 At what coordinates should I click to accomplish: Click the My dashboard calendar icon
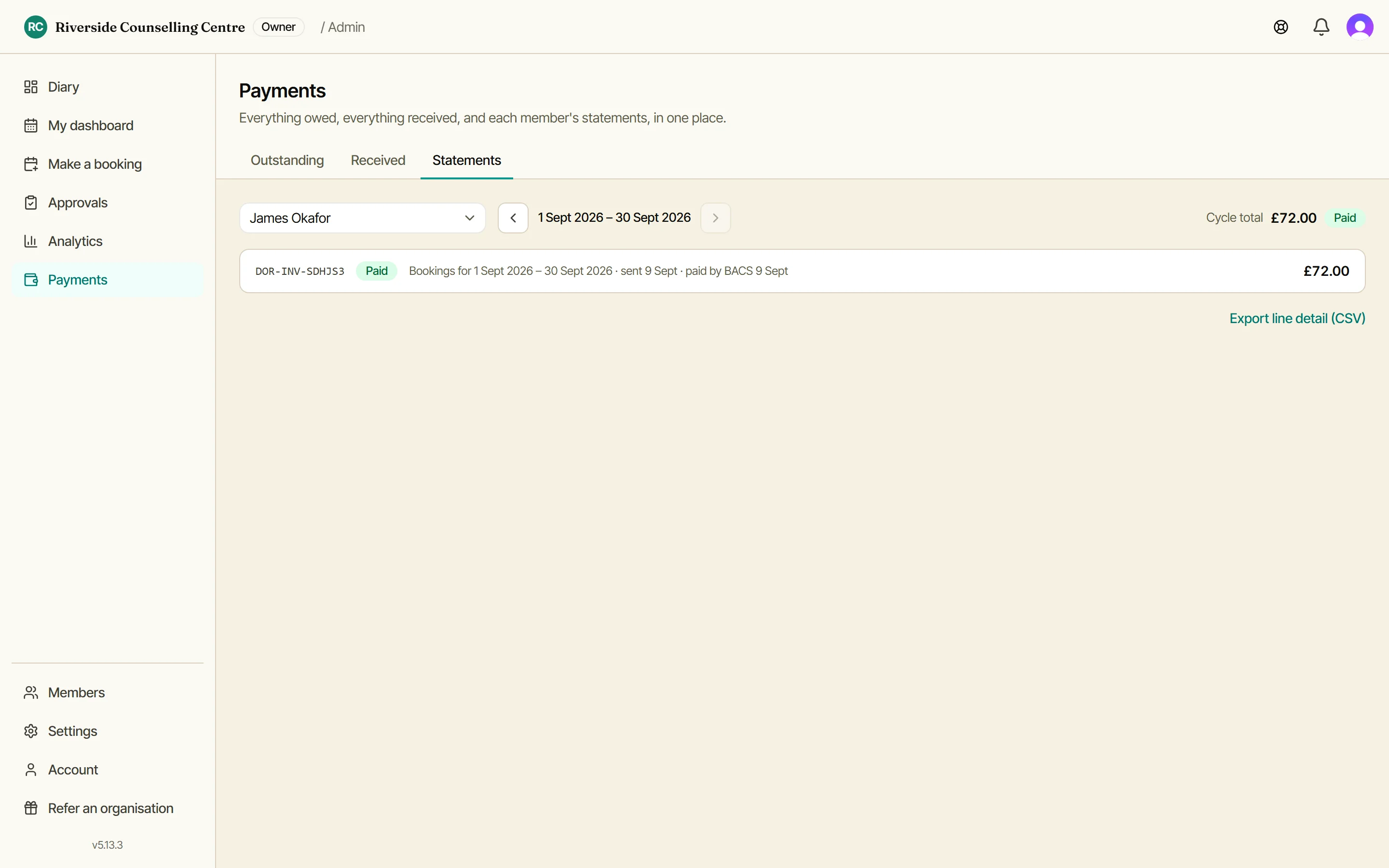pos(31,125)
